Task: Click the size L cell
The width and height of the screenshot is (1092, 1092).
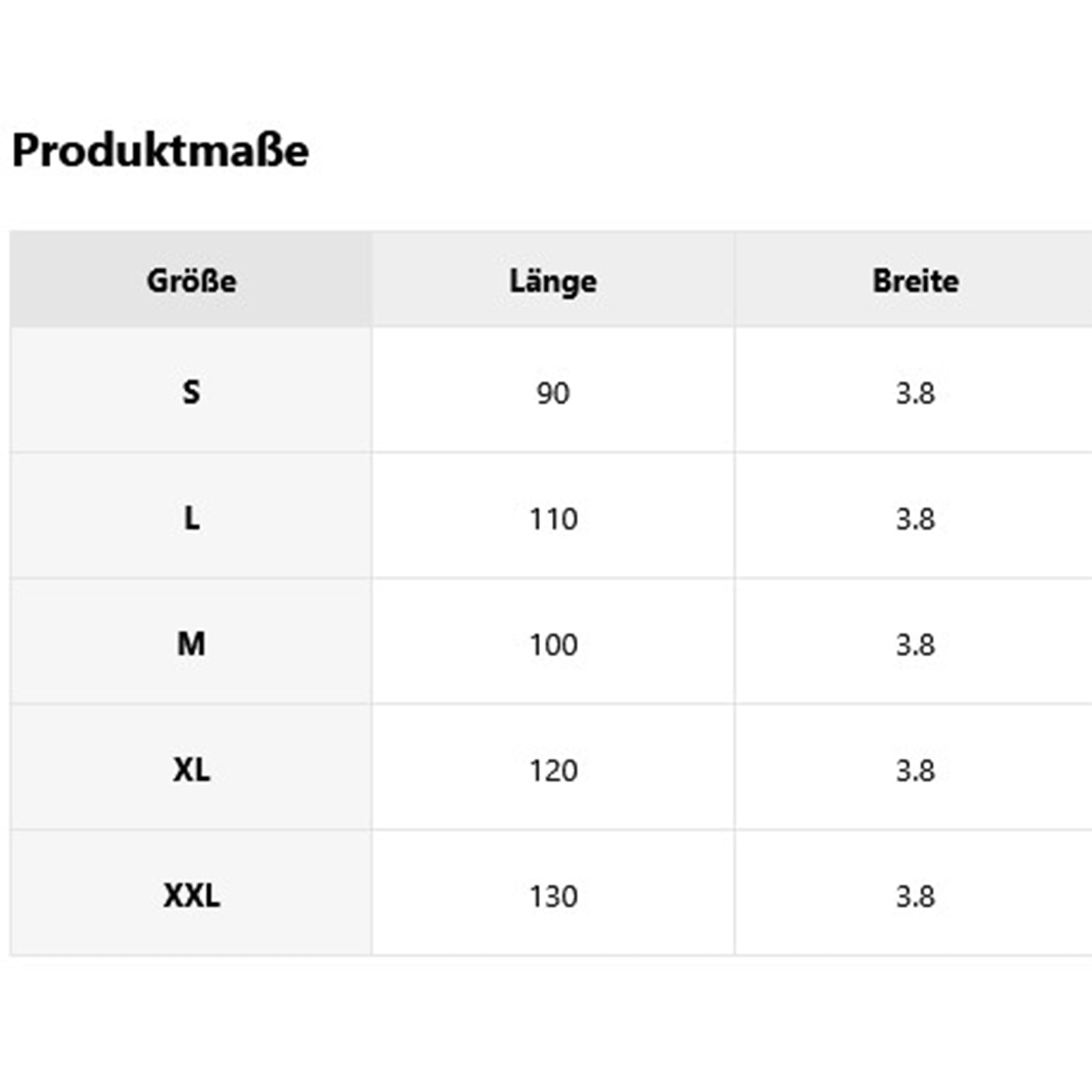Action: click(x=192, y=519)
